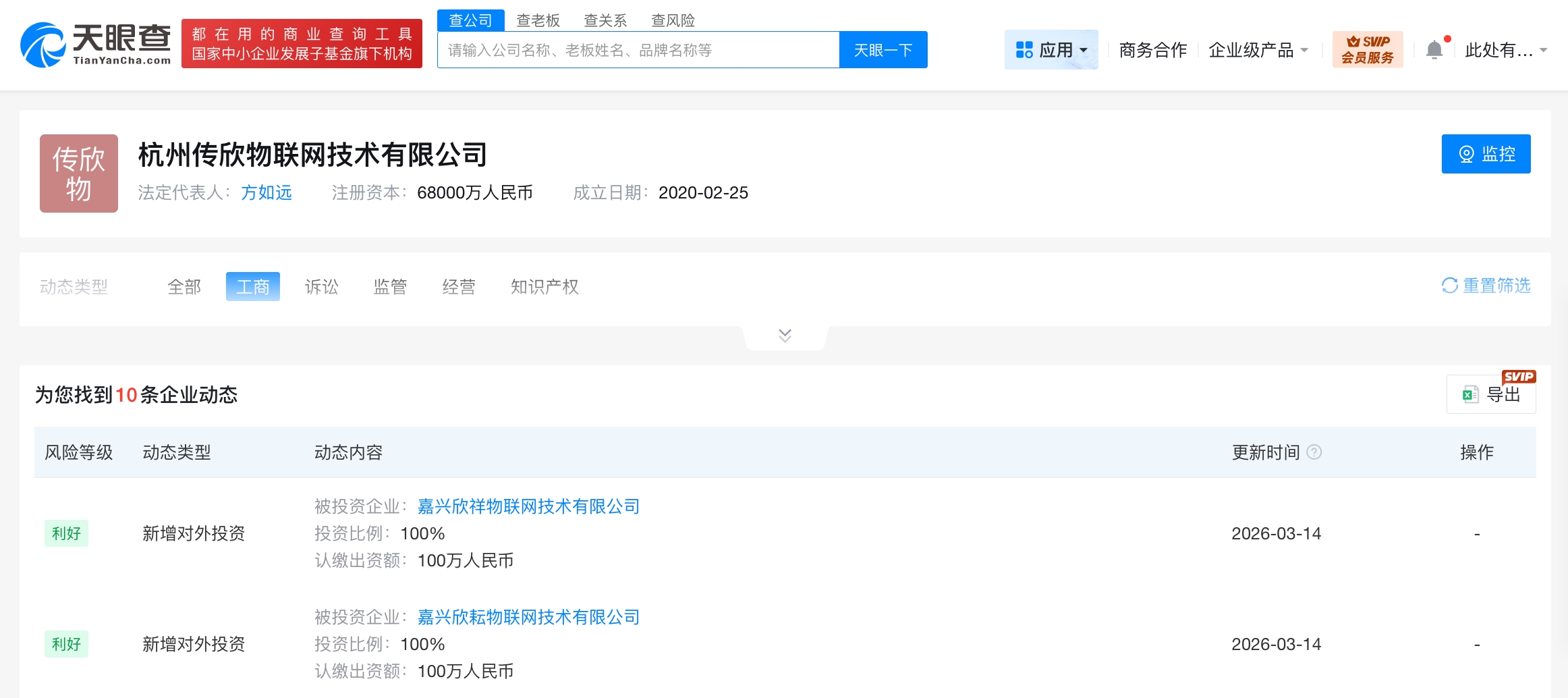The width and height of the screenshot is (1568, 698).
Task: Switch to the 查老板 search tab
Action: point(538,20)
